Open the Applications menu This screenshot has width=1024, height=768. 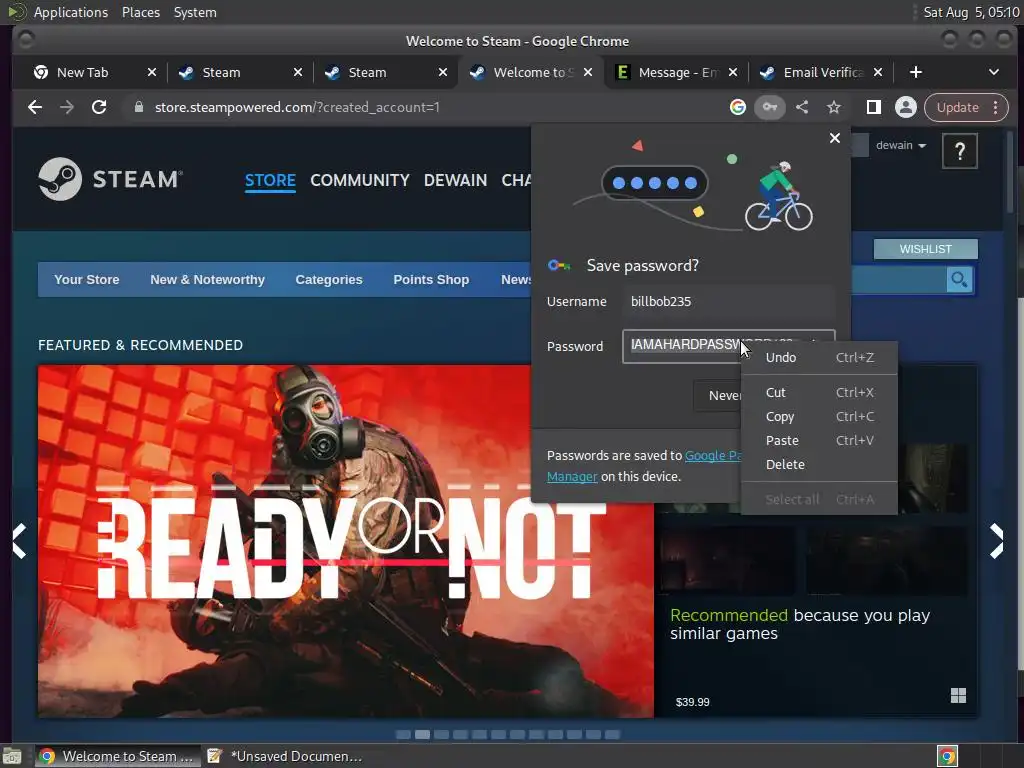click(x=71, y=12)
